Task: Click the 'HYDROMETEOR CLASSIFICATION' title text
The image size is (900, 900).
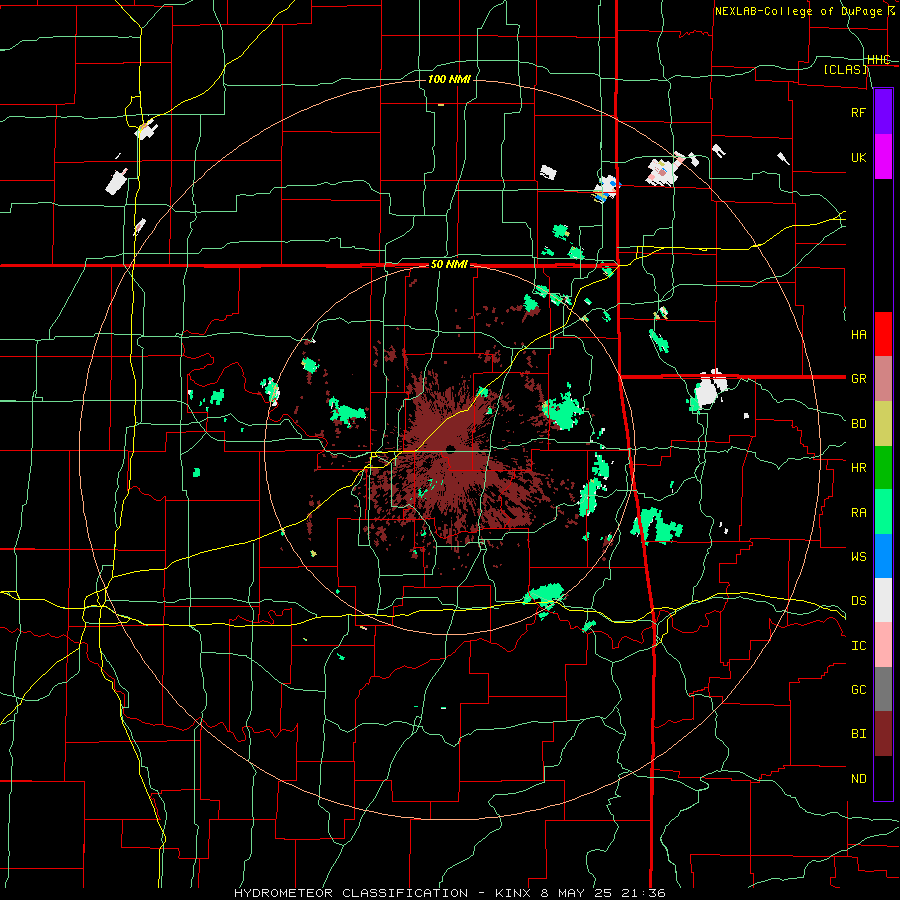Action: (351, 893)
